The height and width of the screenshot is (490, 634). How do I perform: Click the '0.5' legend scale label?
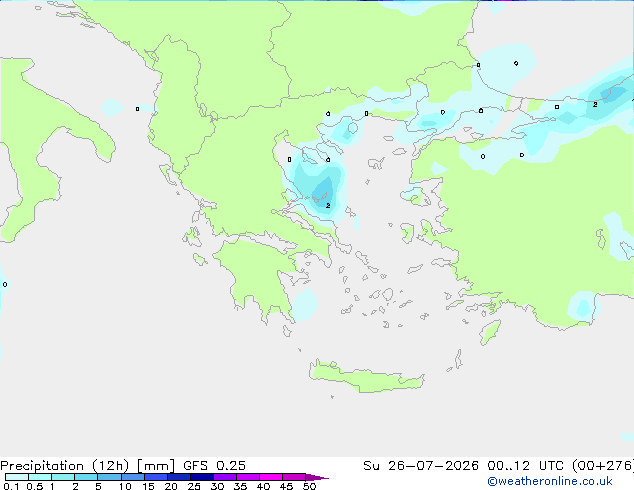point(35,486)
